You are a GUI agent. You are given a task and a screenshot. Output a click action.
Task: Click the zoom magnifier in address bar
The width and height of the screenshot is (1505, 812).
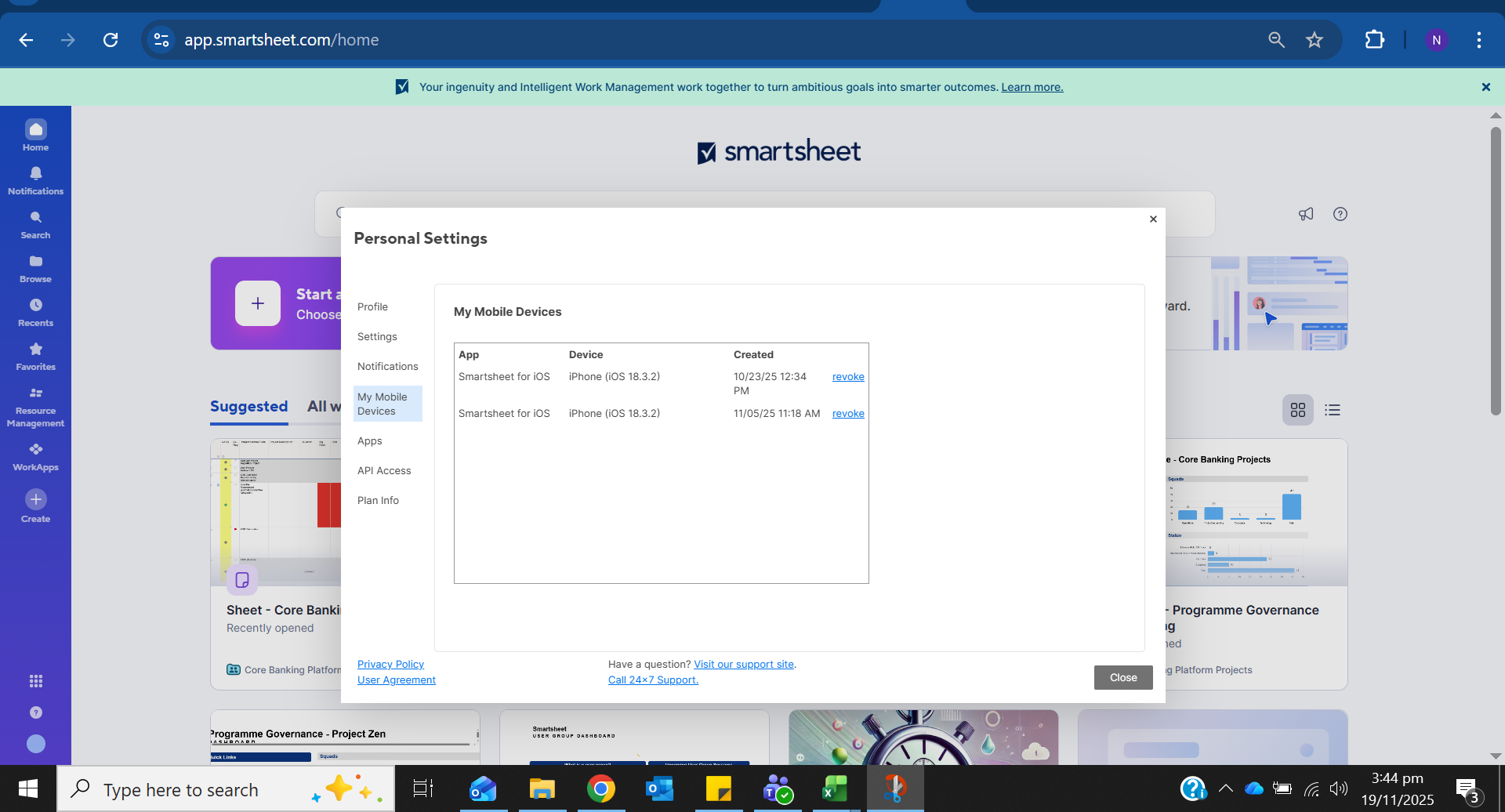1276,40
